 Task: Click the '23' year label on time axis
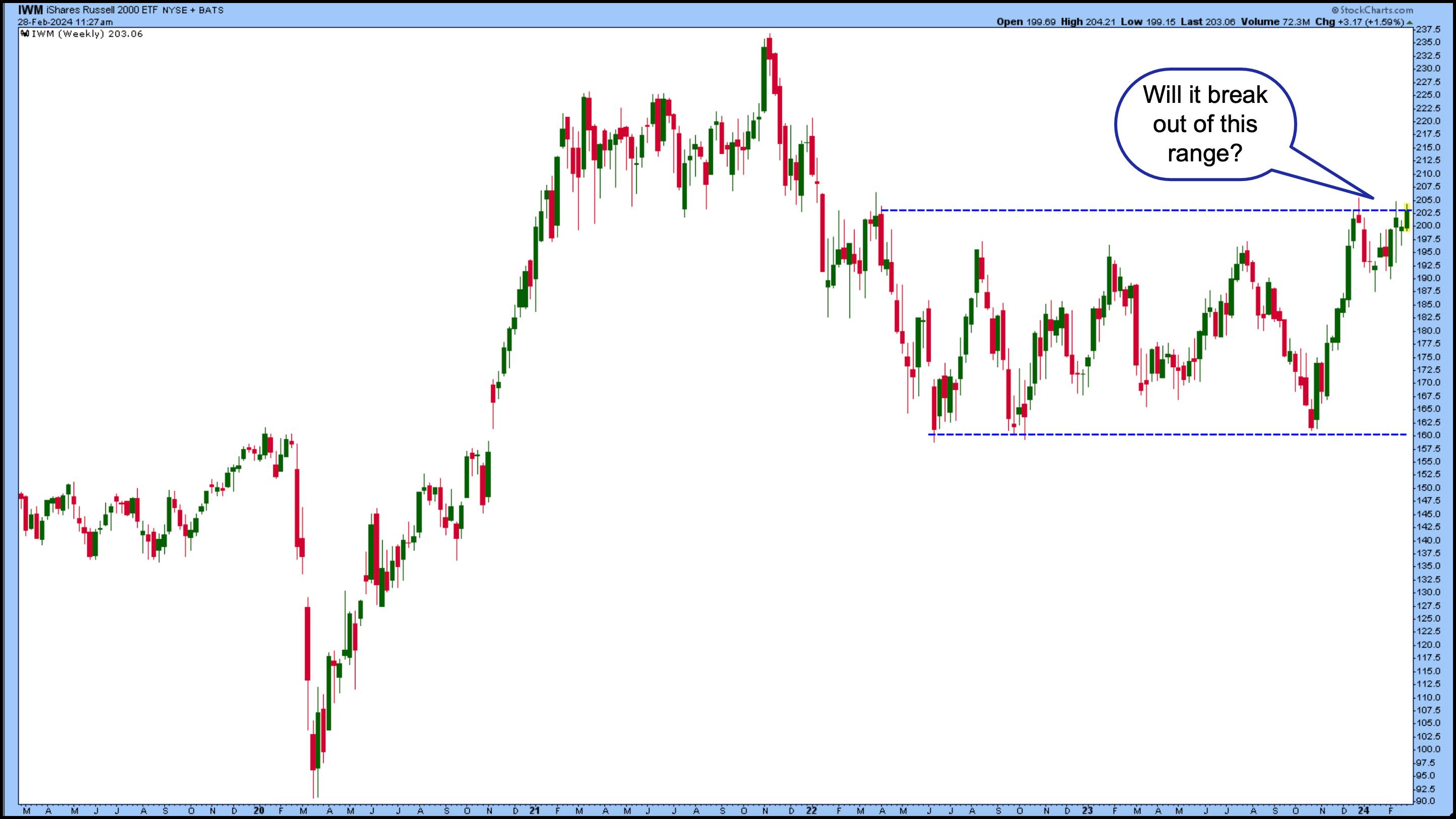[1087, 810]
